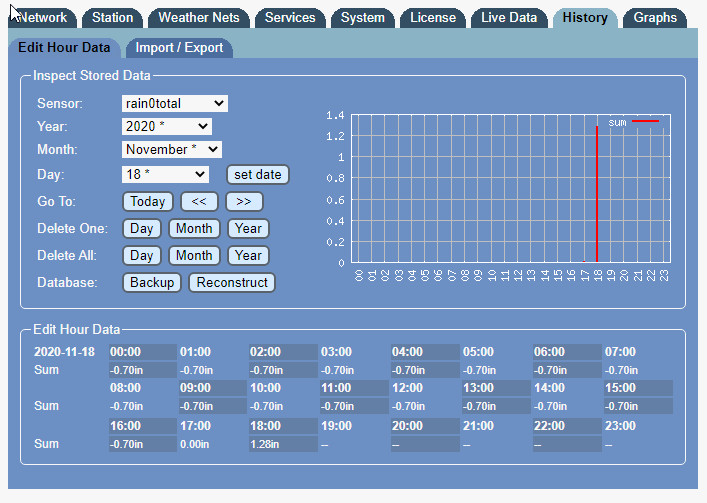Click Year in the Delete One row
Viewport: 707px width, 503px height.
(x=248, y=229)
